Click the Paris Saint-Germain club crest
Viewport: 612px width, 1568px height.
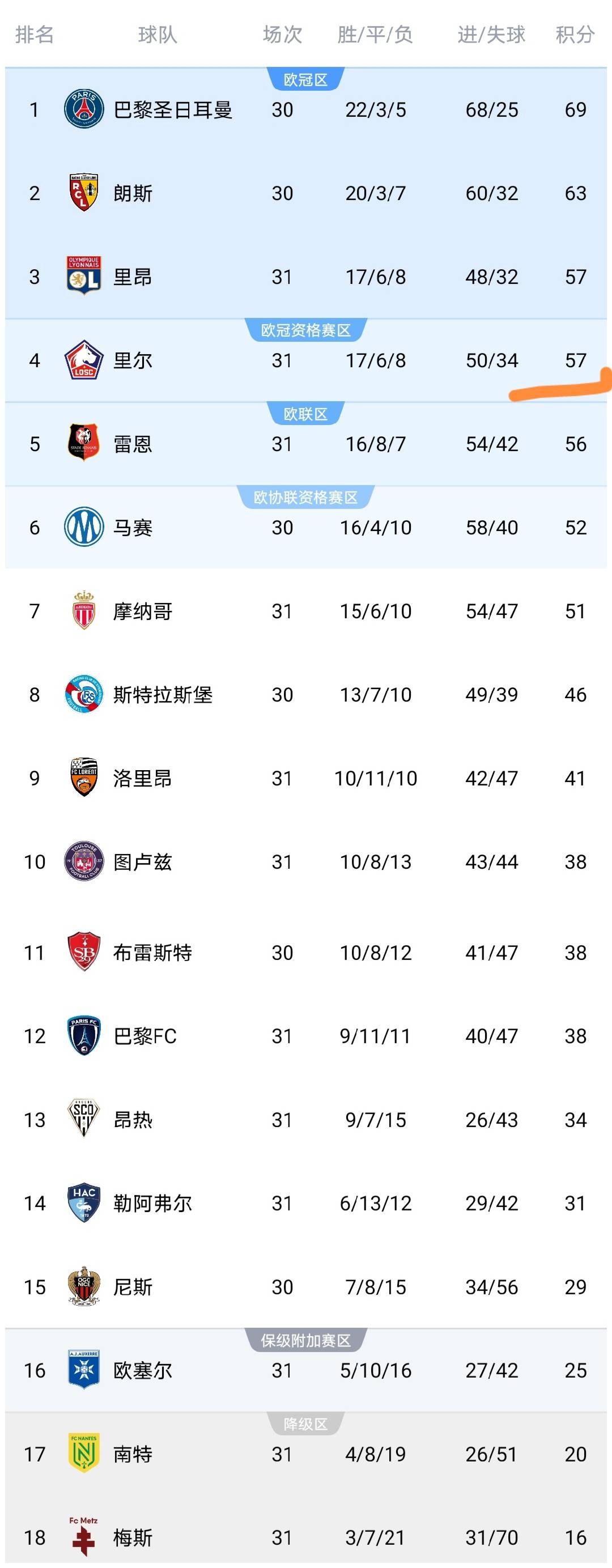pyautogui.click(x=83, y=109)
